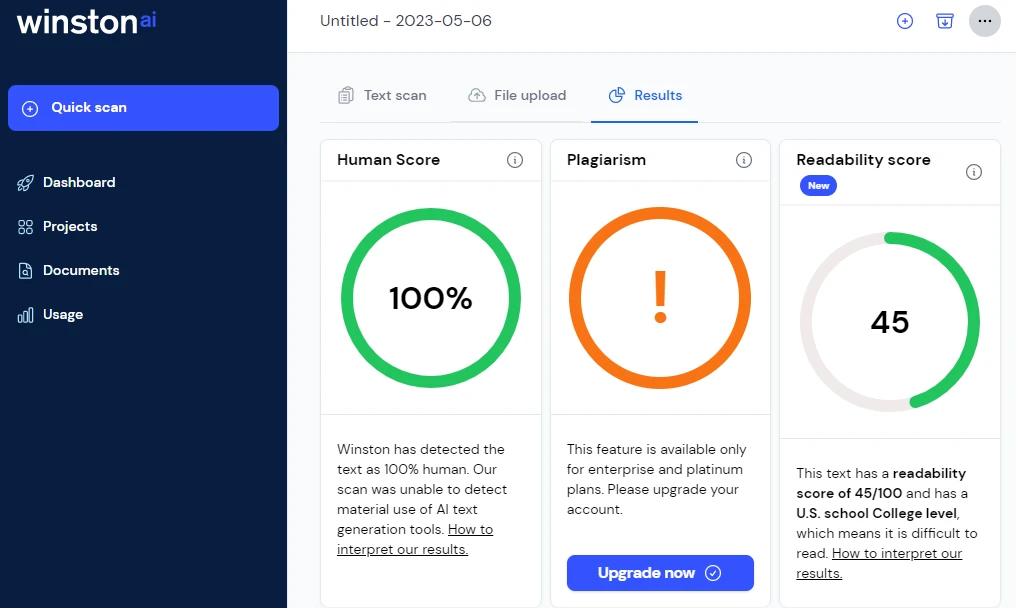Screen dimensions: 1016x608
Task: Open the Projects section
Action: (x=70, y=226)
